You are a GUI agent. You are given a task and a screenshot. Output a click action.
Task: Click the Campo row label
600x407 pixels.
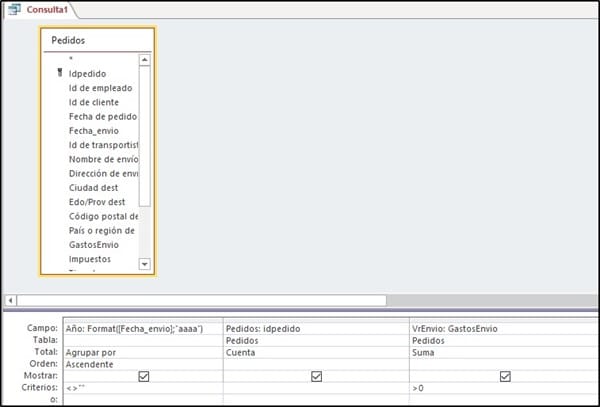pos(42,328)
